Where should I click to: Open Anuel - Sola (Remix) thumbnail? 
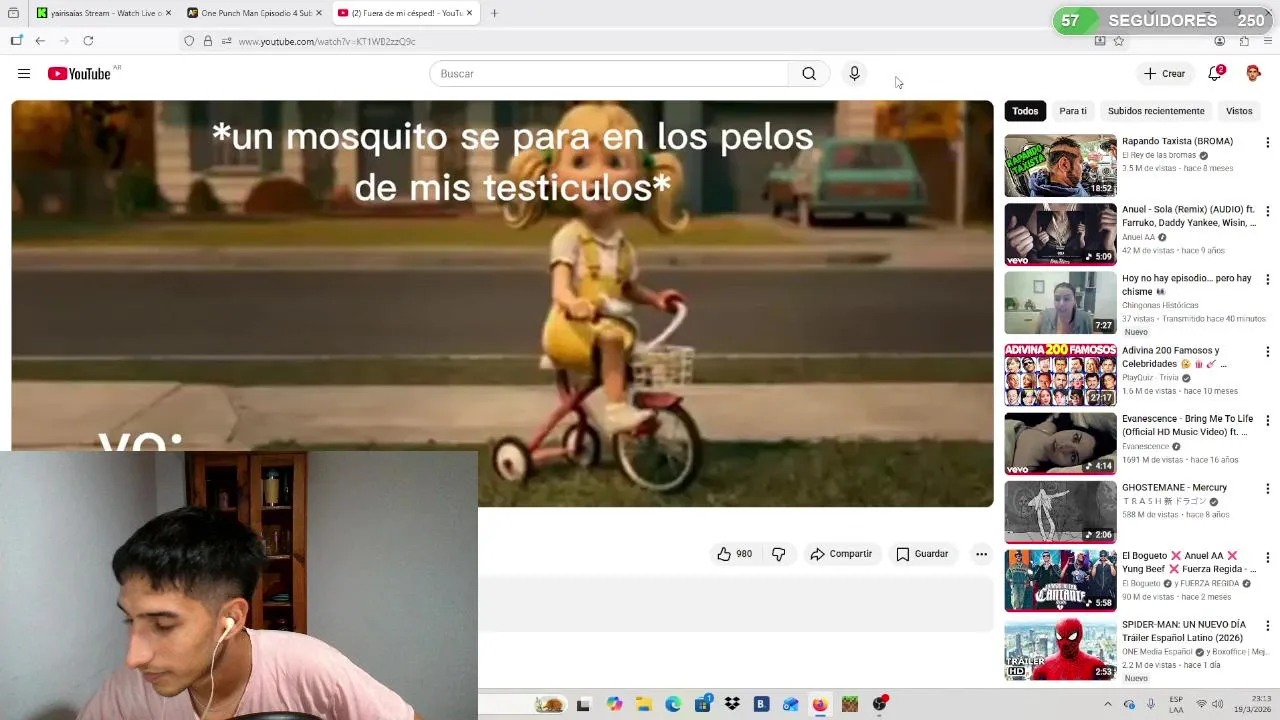point(1060,234)
